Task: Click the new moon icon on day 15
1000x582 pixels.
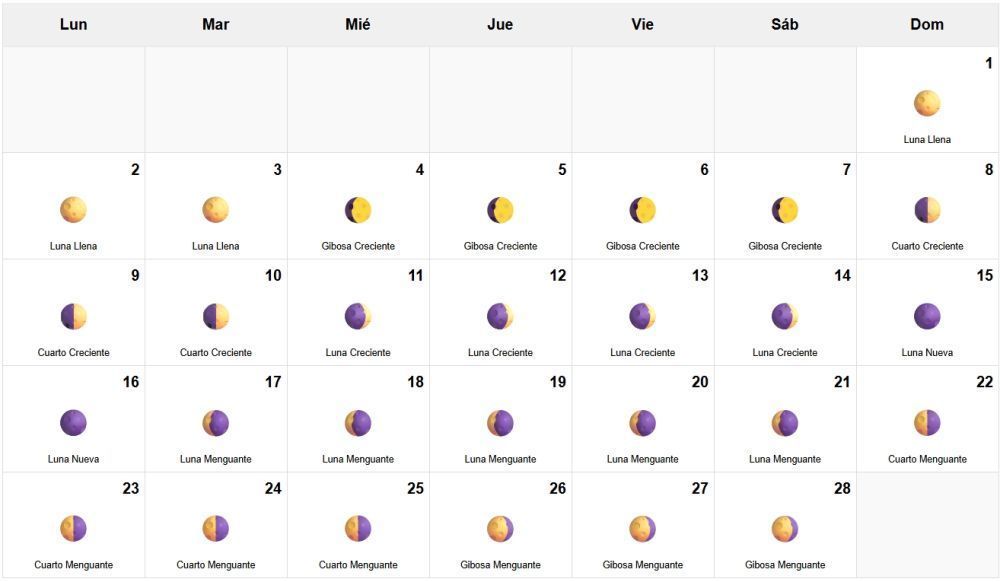Action: (x=927, y=316)
